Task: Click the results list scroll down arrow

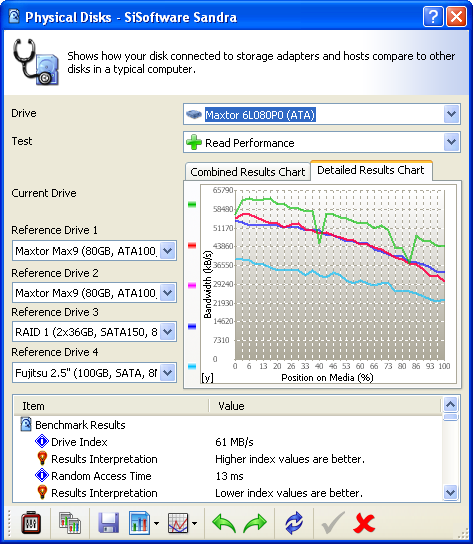Action: 450,492
